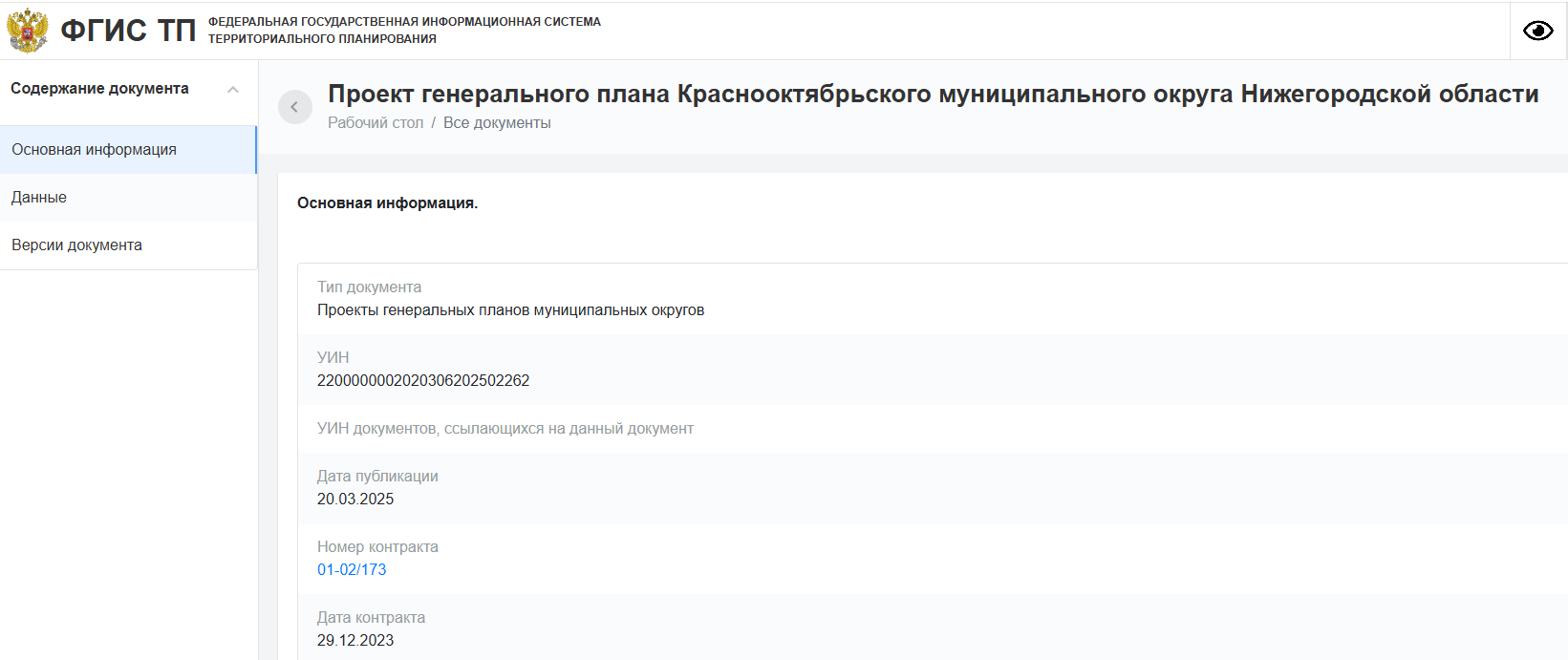Open the Рабочий стол breadcrumb link

pos(375,123)
